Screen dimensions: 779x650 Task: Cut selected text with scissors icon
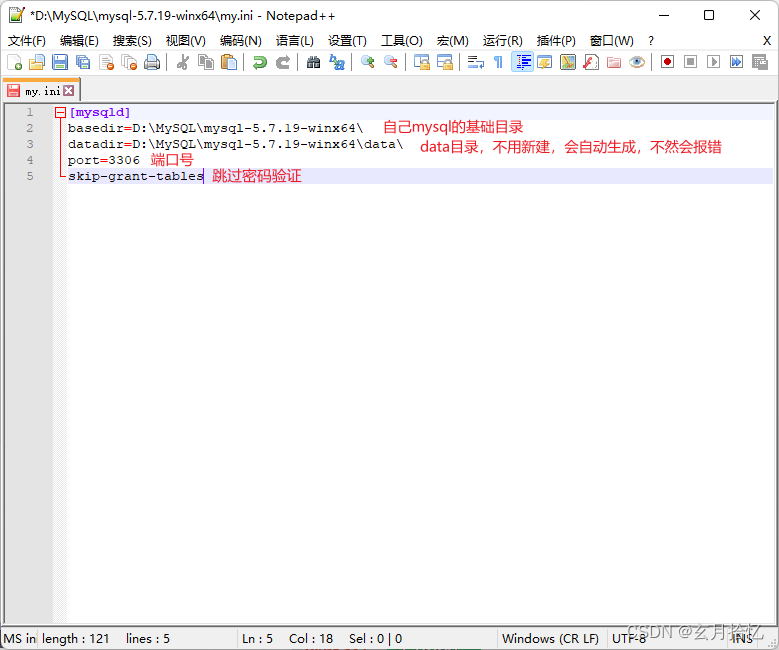coord(182,62)
